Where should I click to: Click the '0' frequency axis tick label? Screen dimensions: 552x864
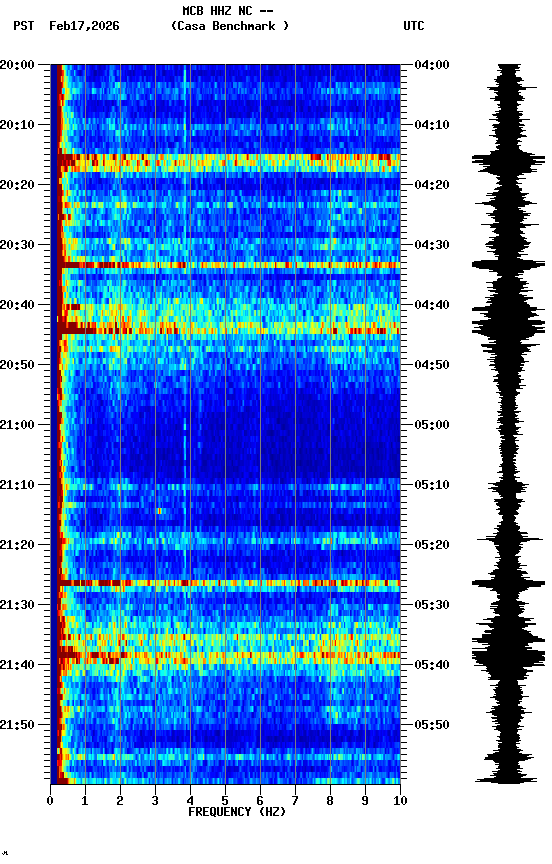point(50,801)
